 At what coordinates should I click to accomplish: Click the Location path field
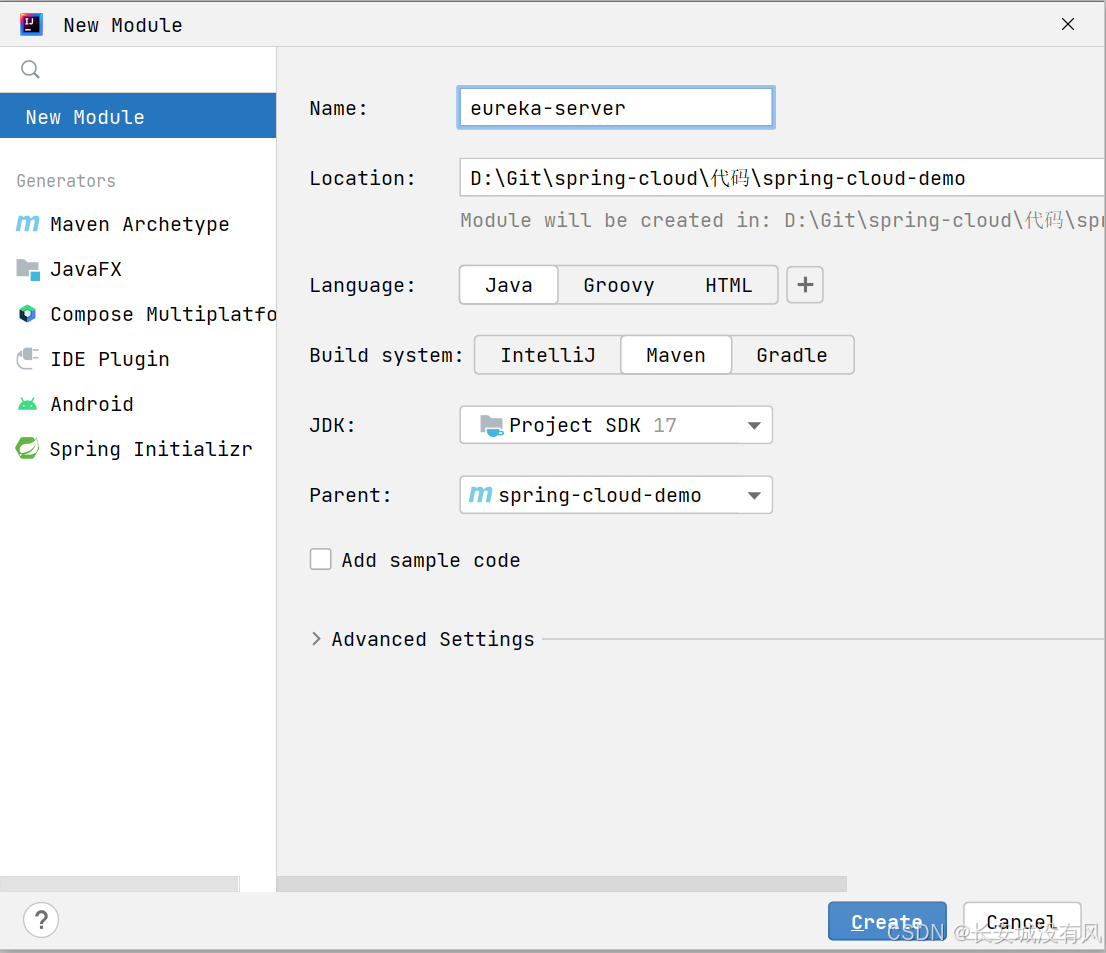click(x=782, y=178)
